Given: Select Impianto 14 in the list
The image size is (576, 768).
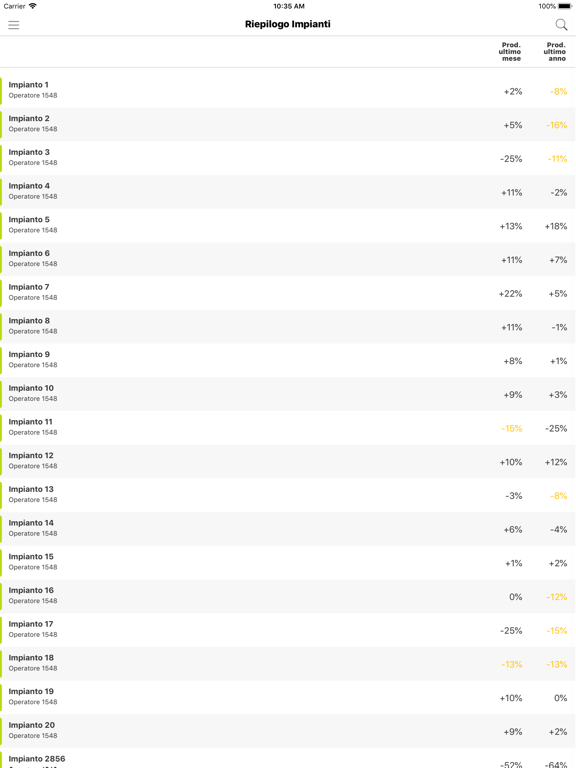Looking at the screenshot, I should [288, 529].
